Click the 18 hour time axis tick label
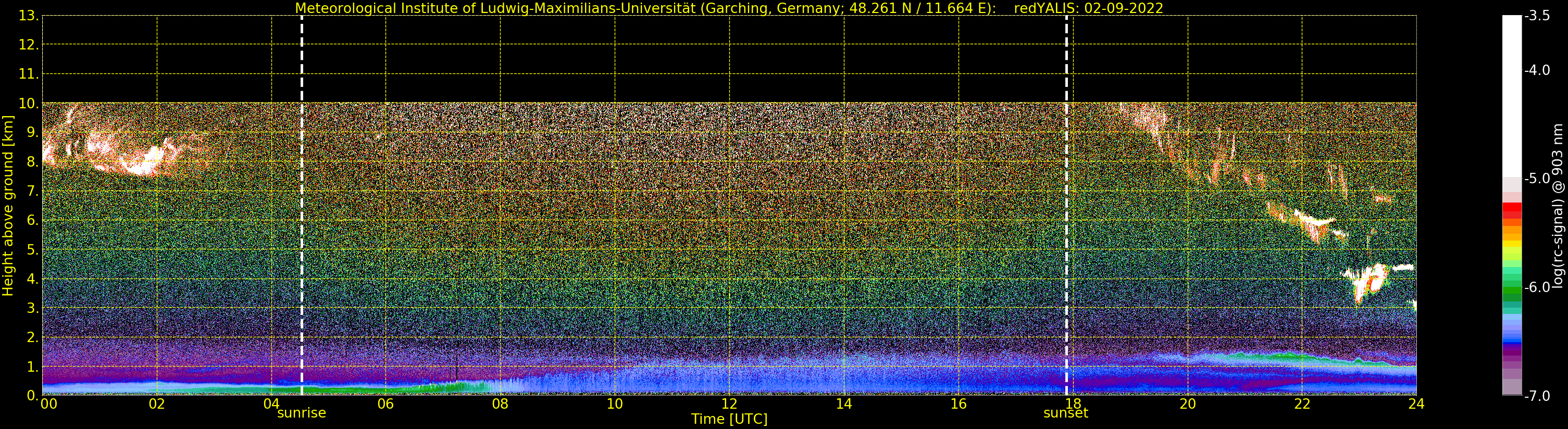 [x=1073, y=404]
